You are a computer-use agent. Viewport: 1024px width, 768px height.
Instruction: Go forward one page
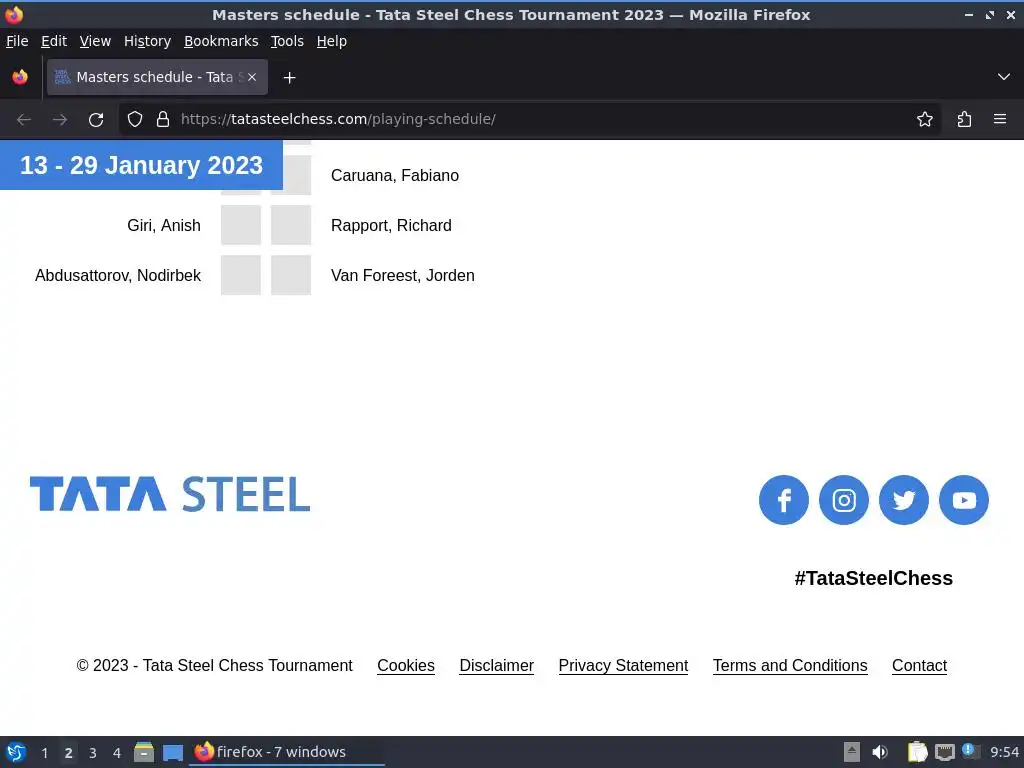(x=60, y=120)
